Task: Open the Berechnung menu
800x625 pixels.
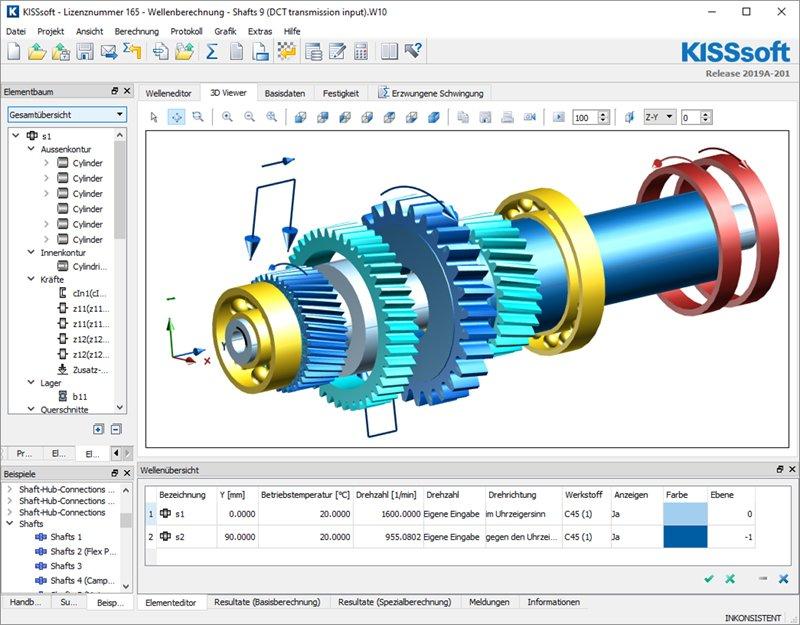Action: (136, 31)
